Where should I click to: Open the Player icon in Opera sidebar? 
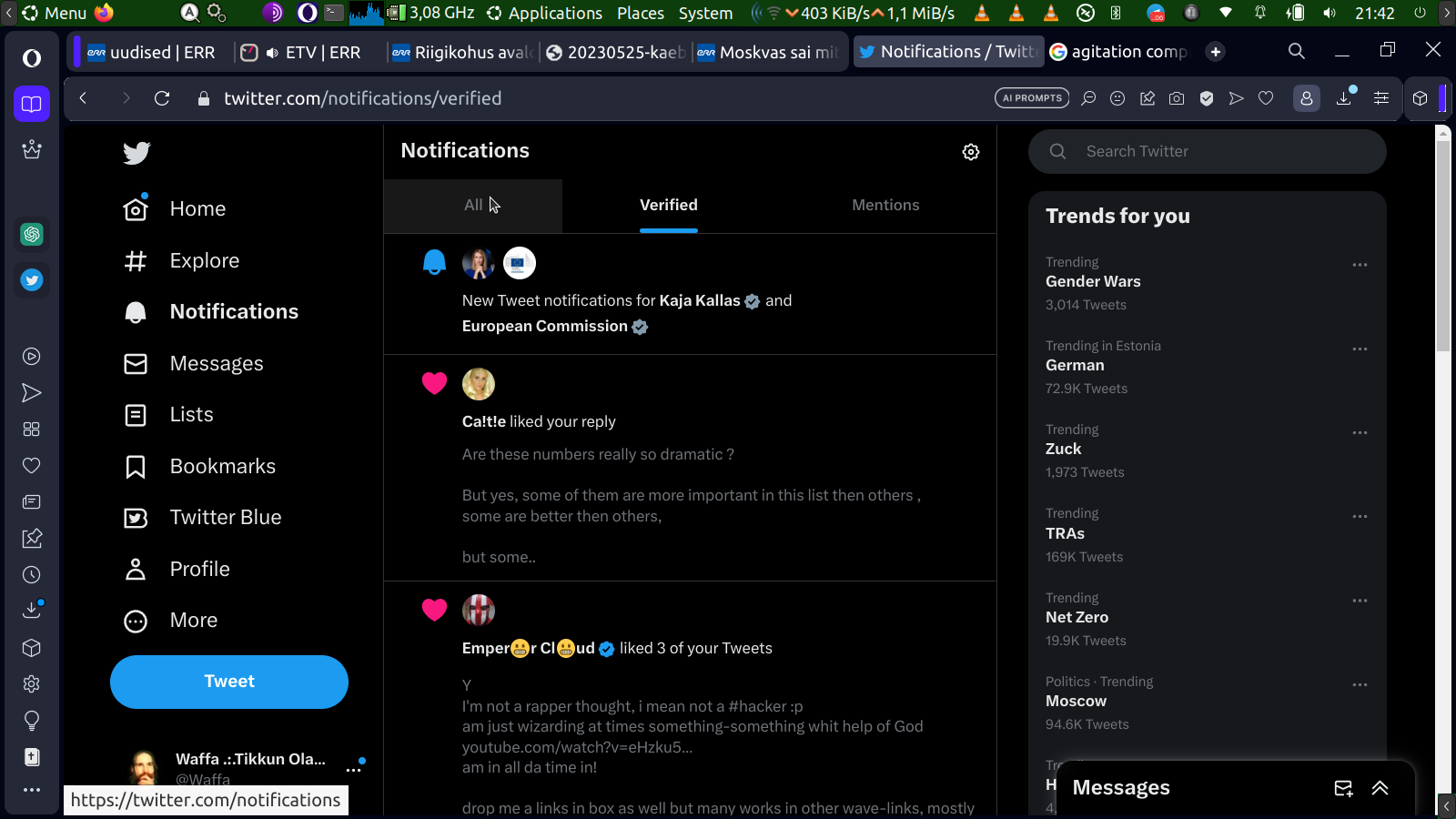click(32, 357)
